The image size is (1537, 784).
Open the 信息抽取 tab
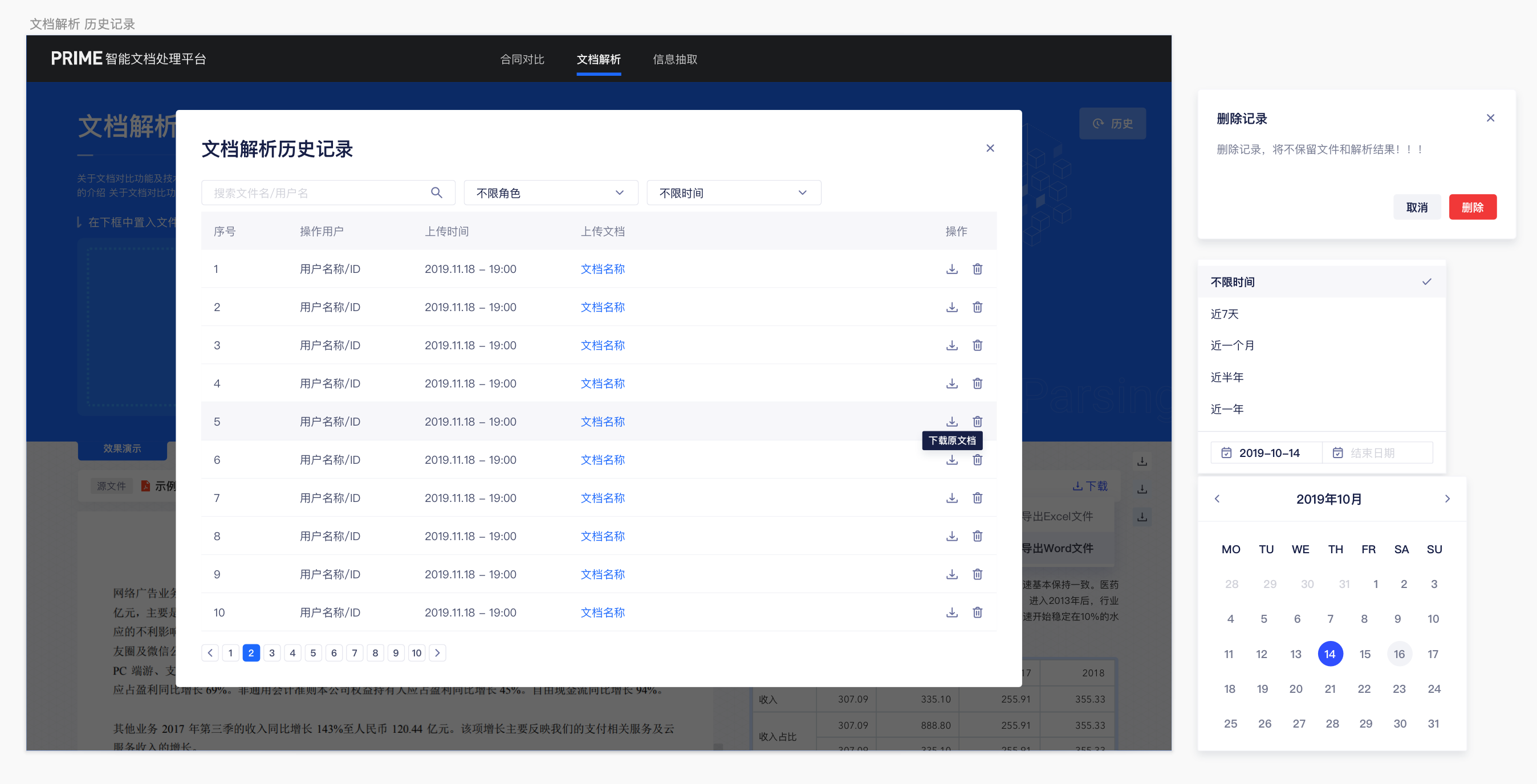click(x=675, y=59)
